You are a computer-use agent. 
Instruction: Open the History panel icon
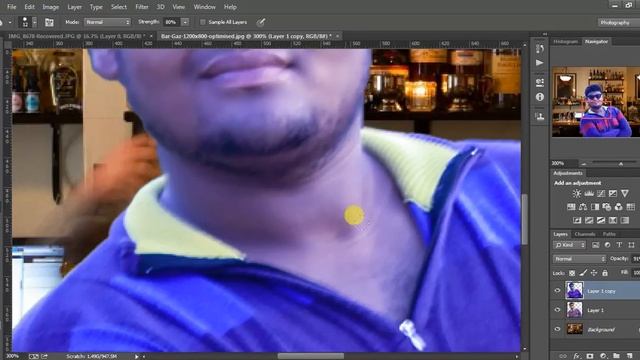(x=540, y=49)
